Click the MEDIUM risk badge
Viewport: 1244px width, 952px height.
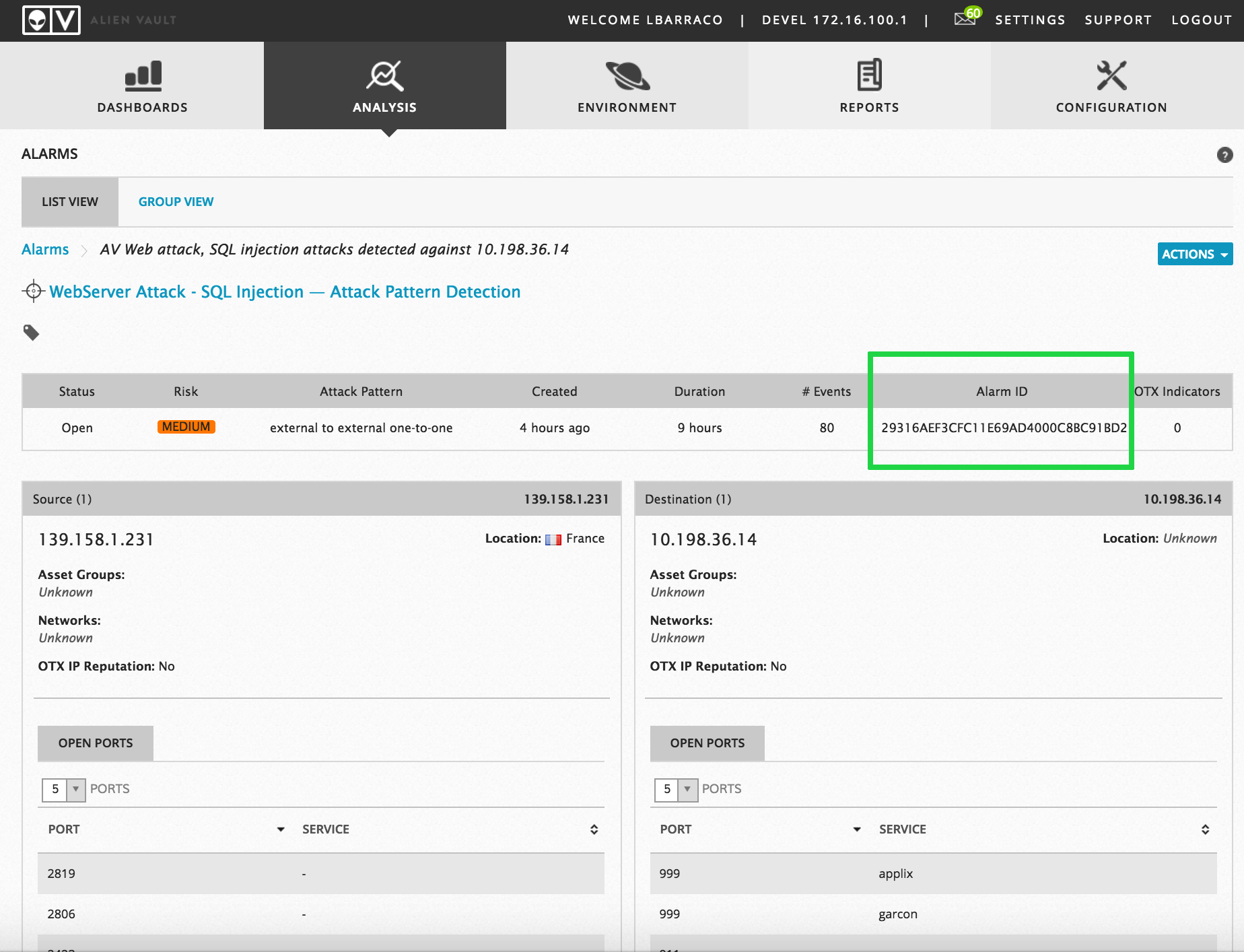point(186,427)
